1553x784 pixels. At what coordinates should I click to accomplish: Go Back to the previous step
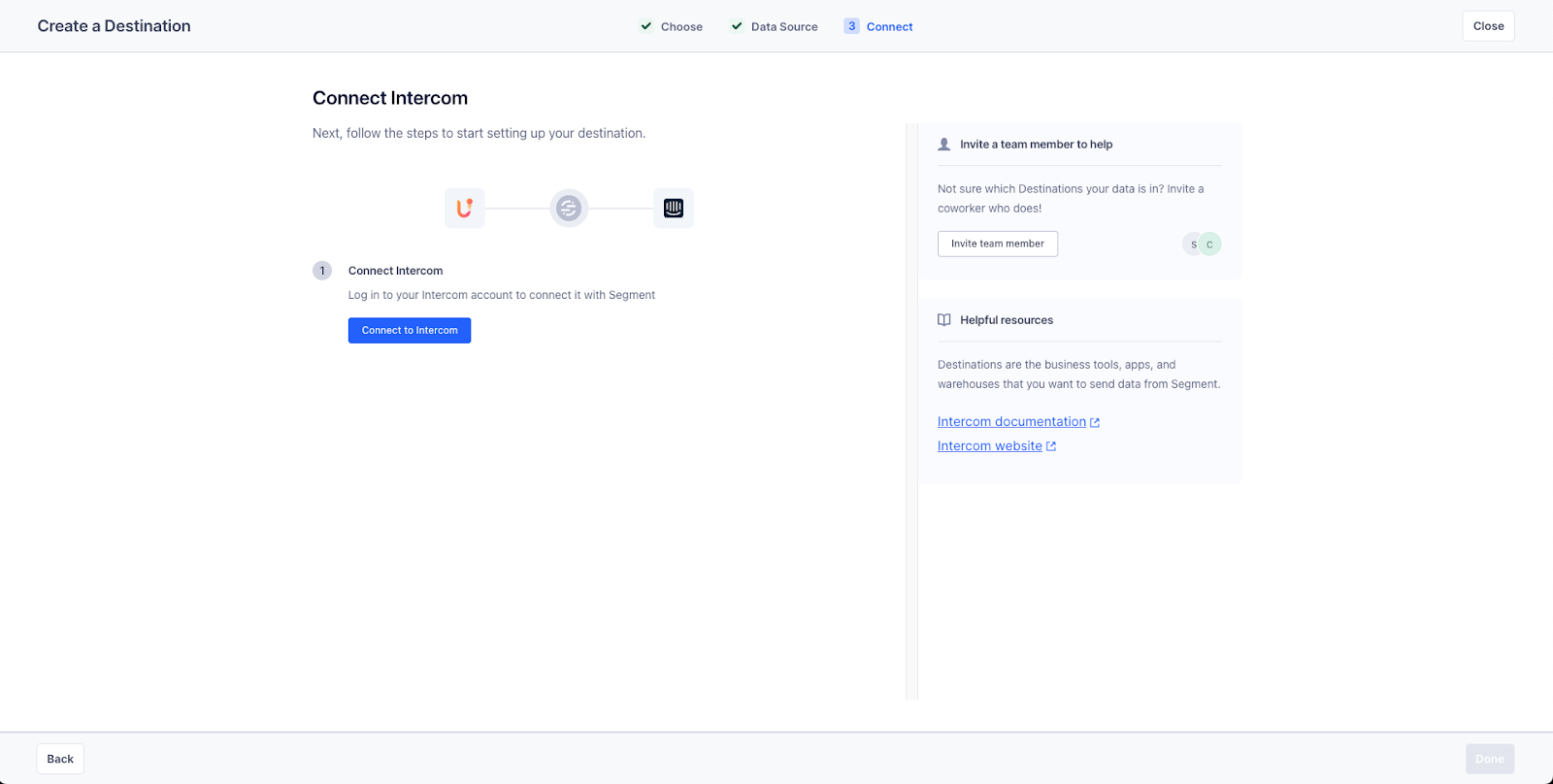[60, 759]
